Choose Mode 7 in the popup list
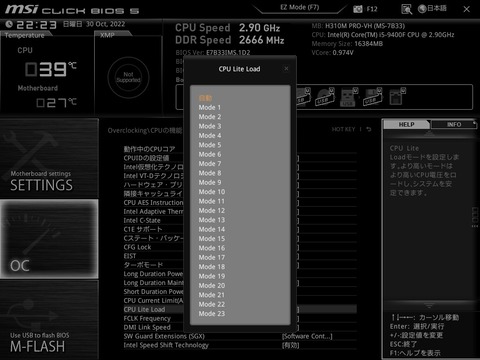 point(210,164)
